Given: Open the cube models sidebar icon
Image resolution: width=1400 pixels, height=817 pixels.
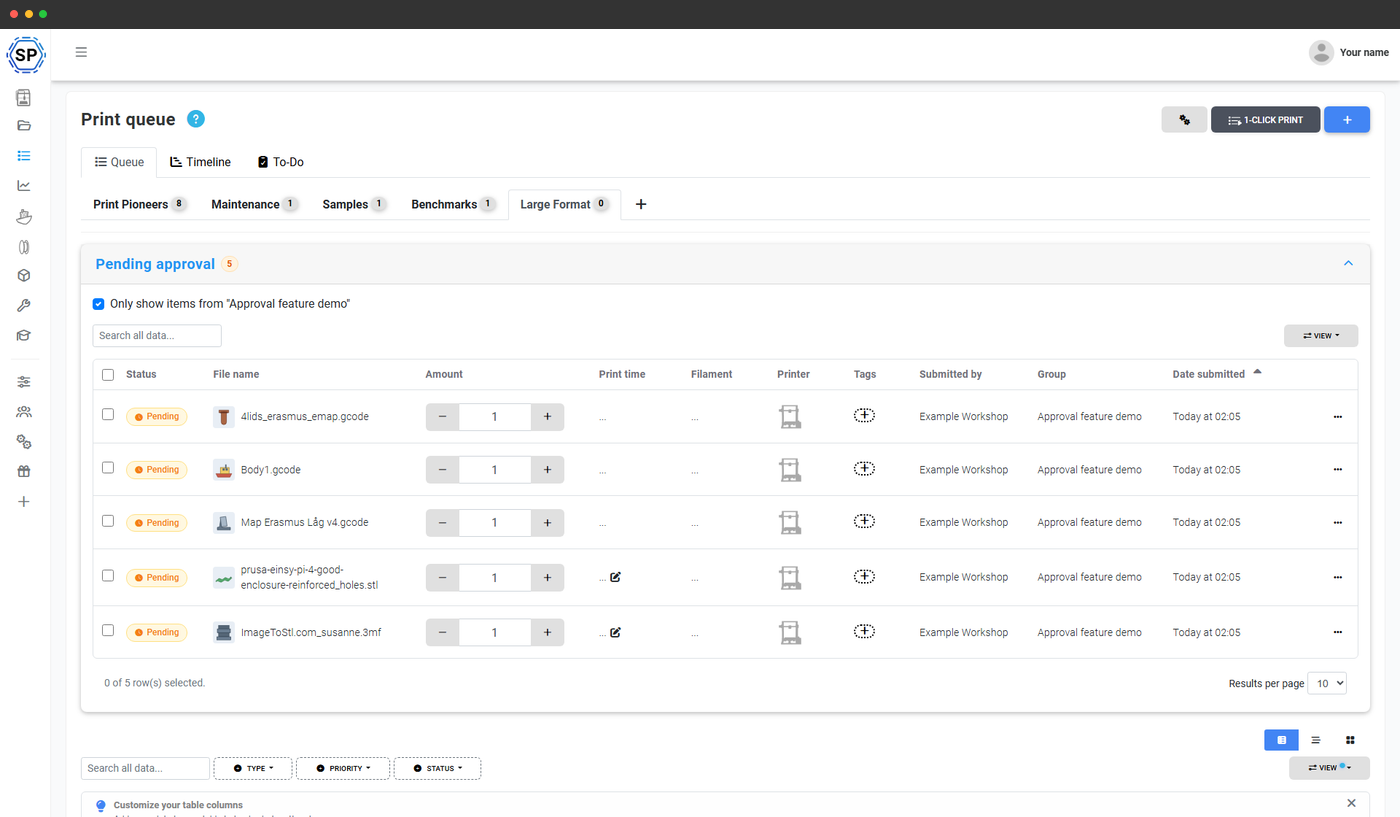Looking at the screenshot, I should pos(24,276).
